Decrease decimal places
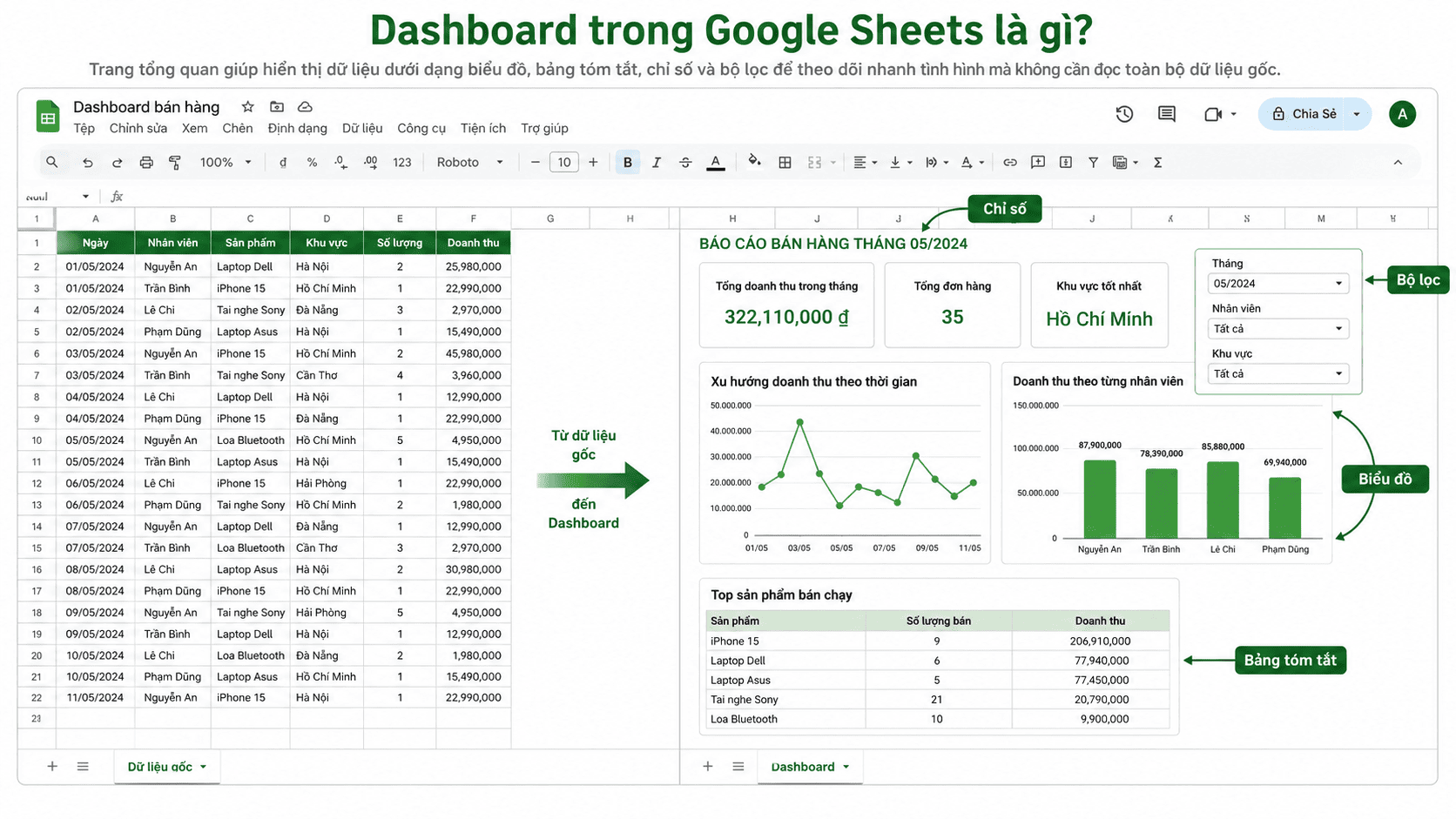The image size is (1456, 819). click(341, 163)
